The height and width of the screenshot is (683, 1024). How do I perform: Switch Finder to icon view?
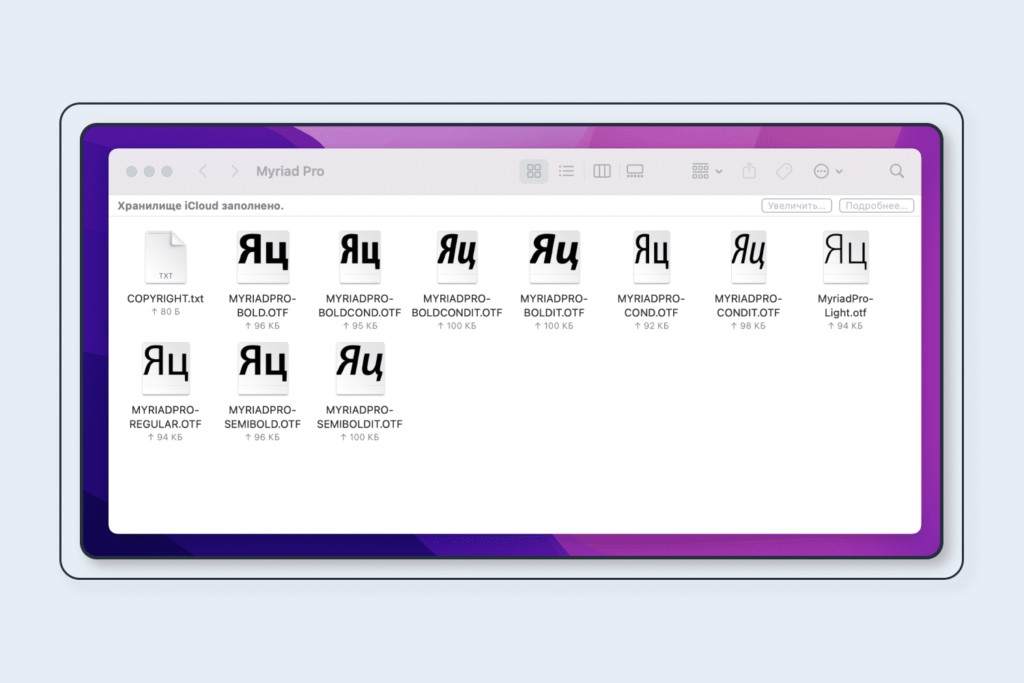(533, 171)
